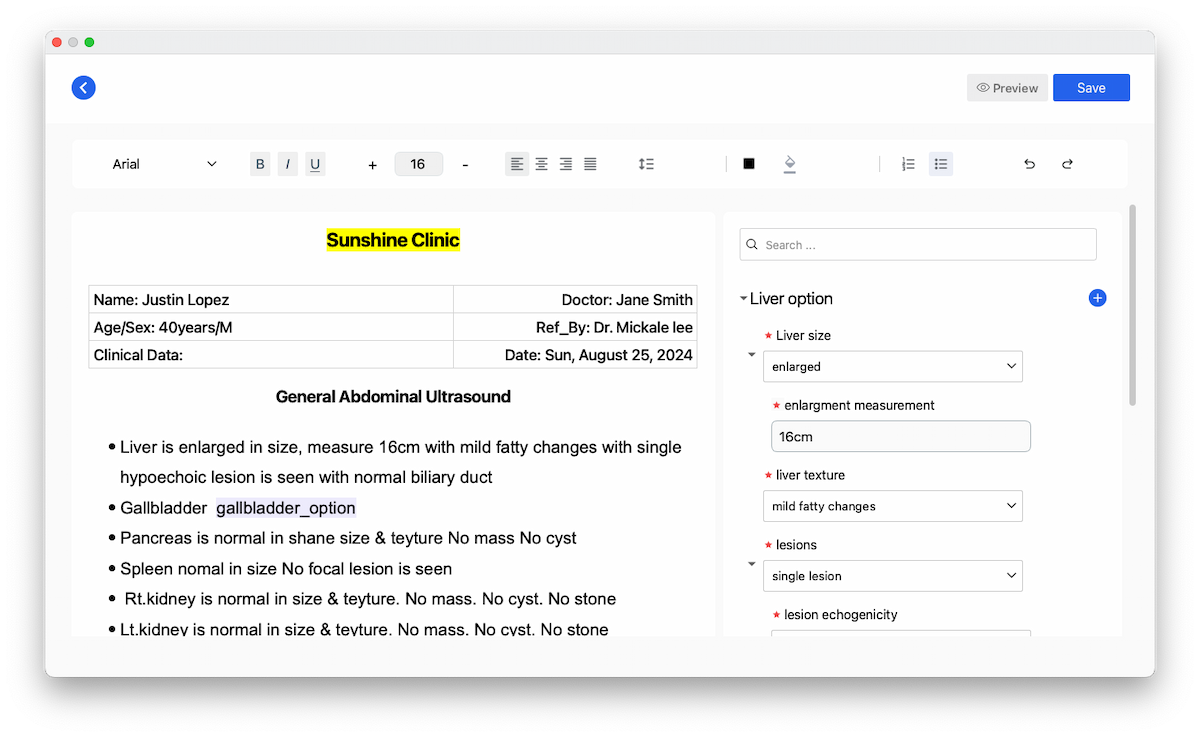Image resolution: width=1200 pixels, height=737 pixels.
Task: Open the Arial font family dropdown
Action: (164, 164)
